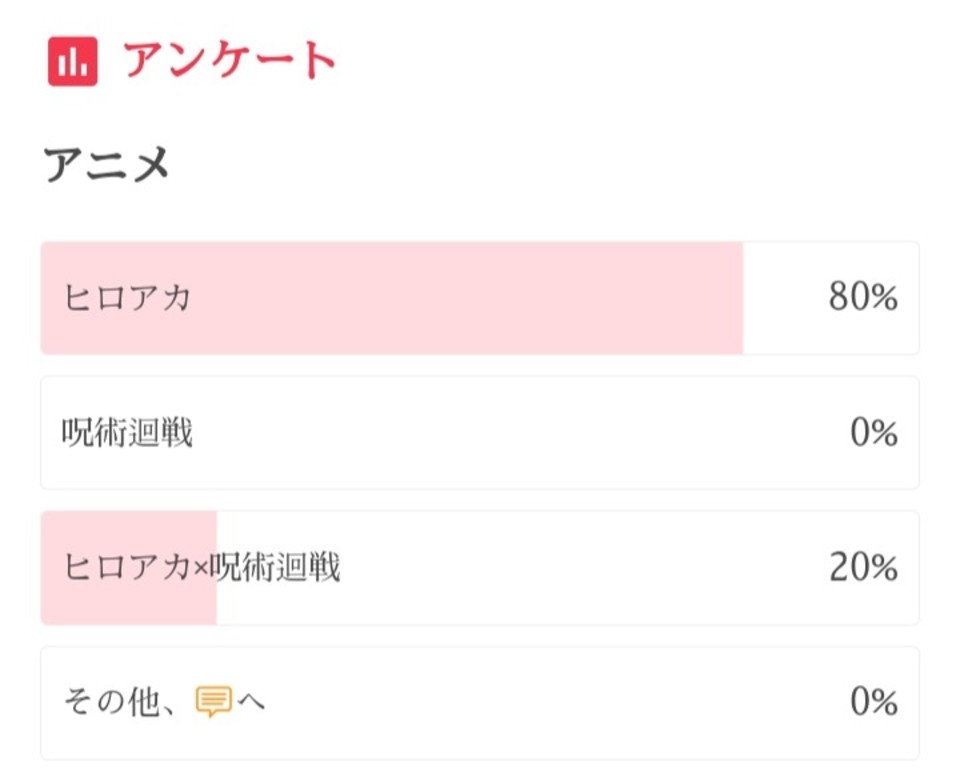Click the アンケート heading text

click(x=230, y=60)
